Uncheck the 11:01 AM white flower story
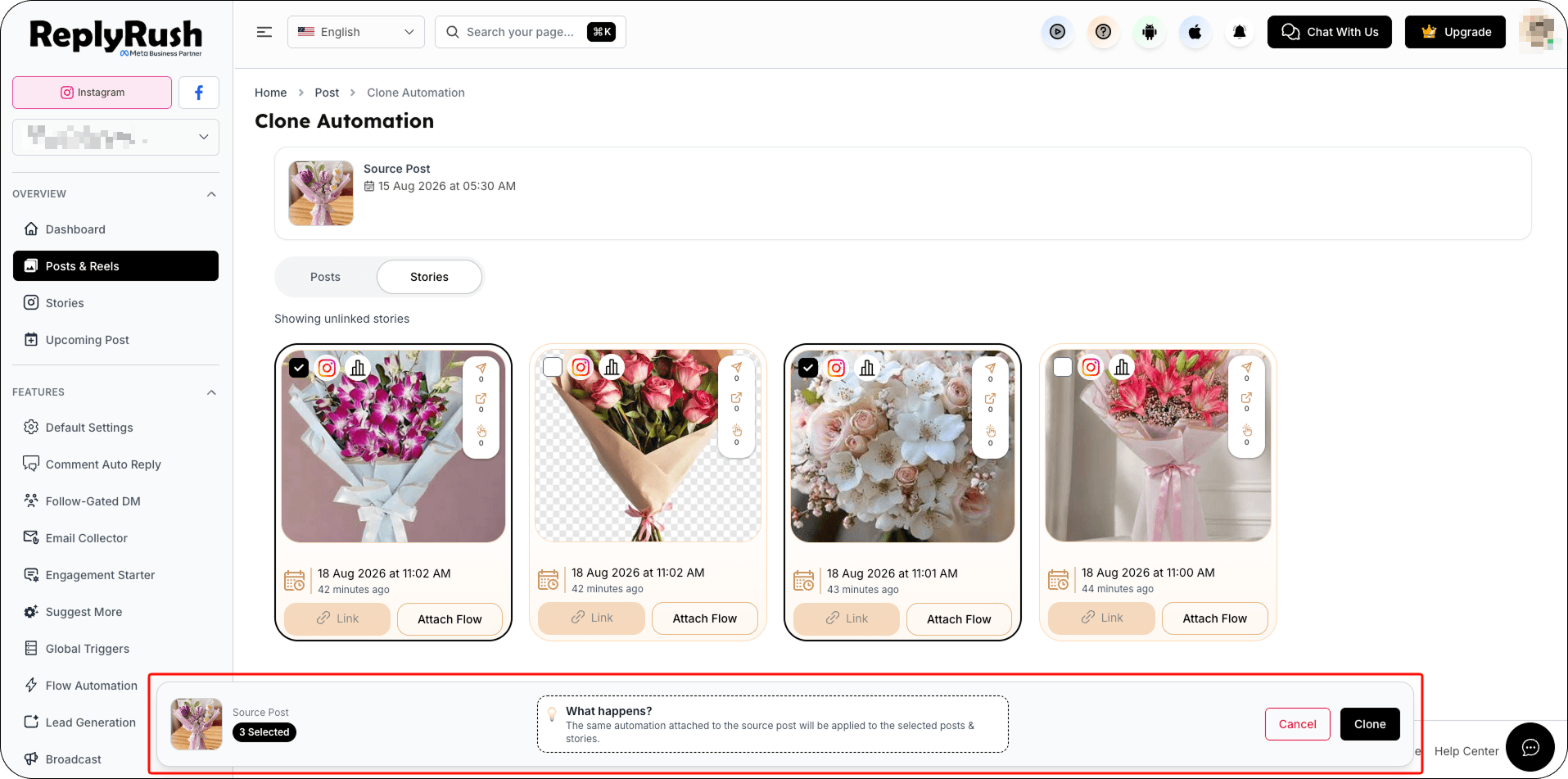This screenshot has width=1568, height=779. click(808, 368)
